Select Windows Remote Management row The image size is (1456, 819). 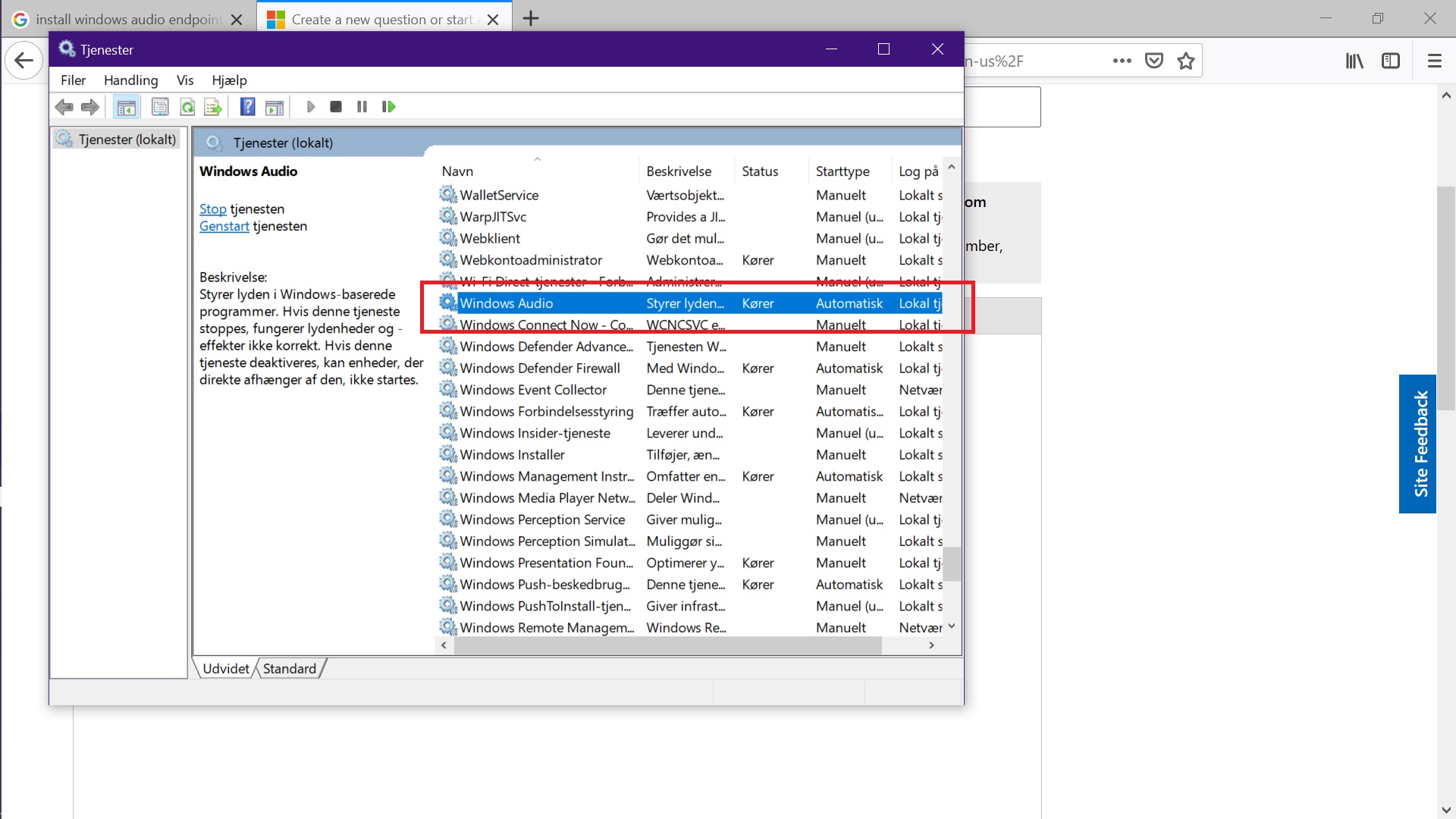point(690,628)
